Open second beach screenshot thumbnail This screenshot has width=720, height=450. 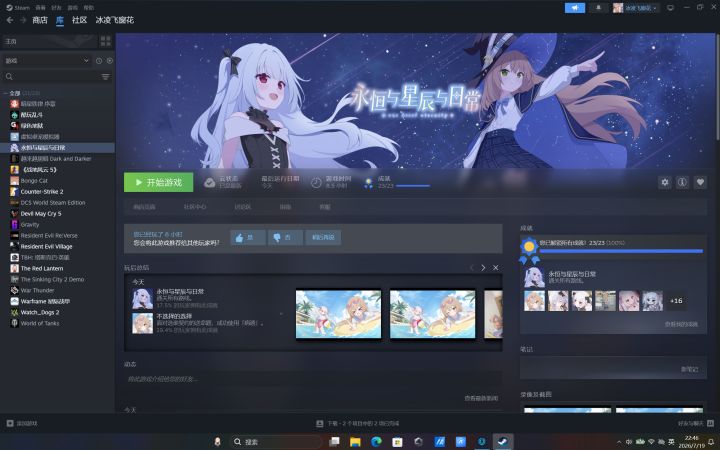(x=433, y=314)
